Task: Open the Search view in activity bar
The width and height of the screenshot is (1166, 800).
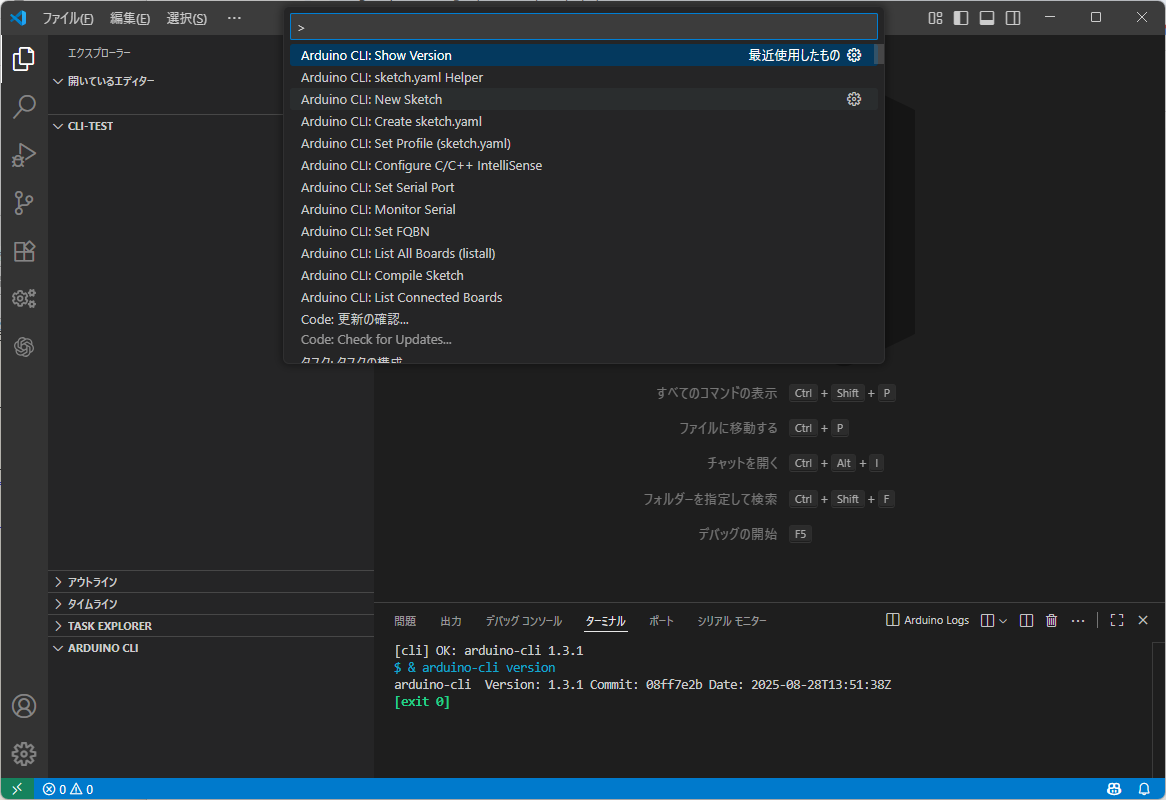Action: (24, 106)
